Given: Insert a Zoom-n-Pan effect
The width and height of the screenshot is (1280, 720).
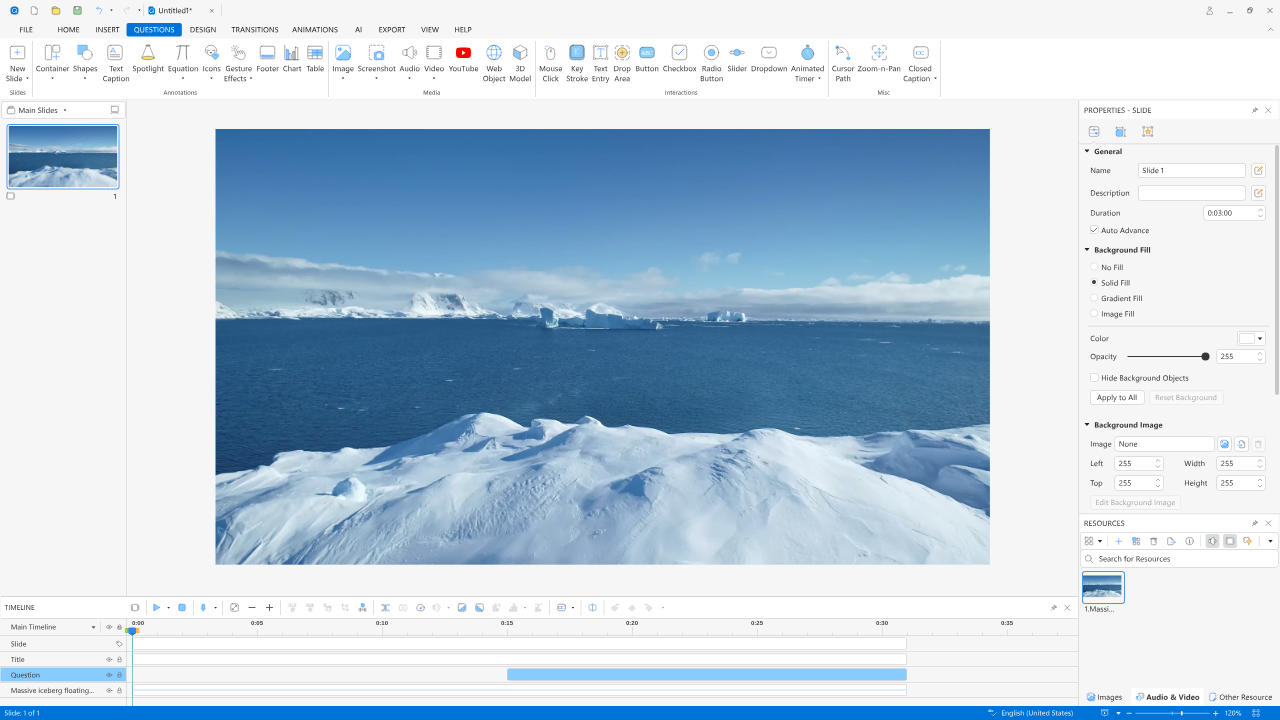Looking at the screenshot, I should click(x=879, y=59).
